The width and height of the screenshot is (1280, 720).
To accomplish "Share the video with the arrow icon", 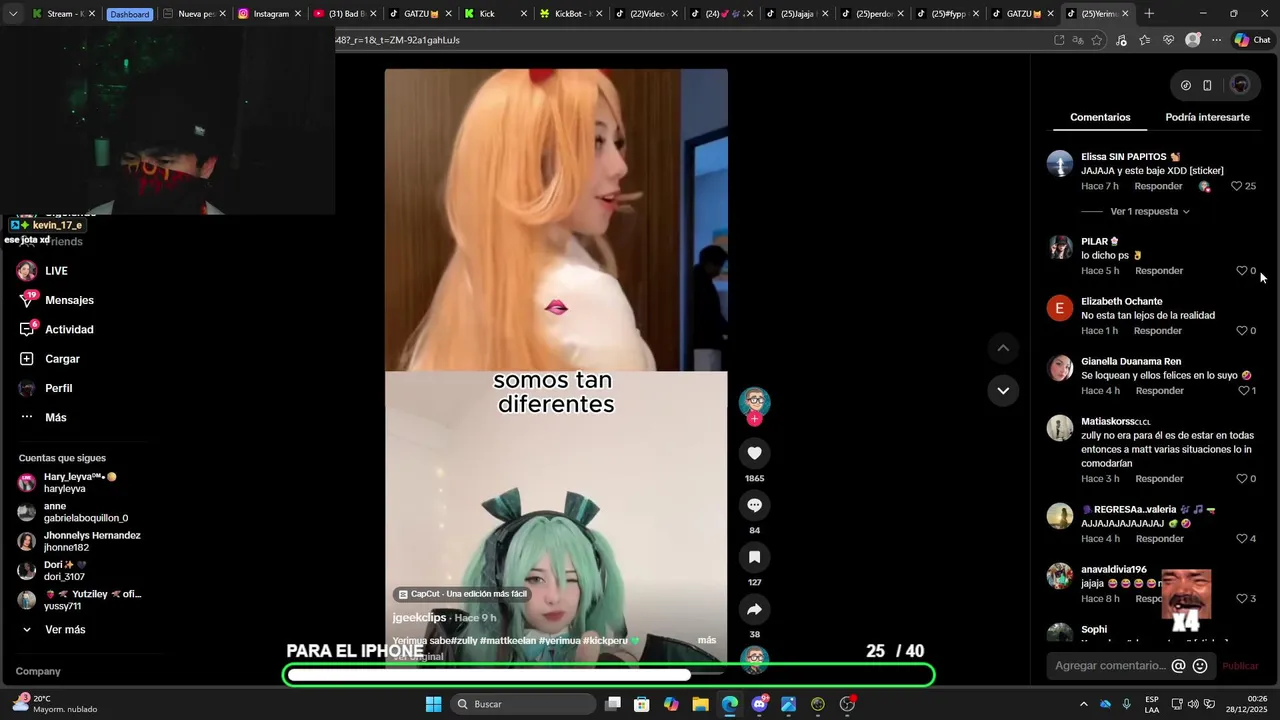I will click(754, 609).
